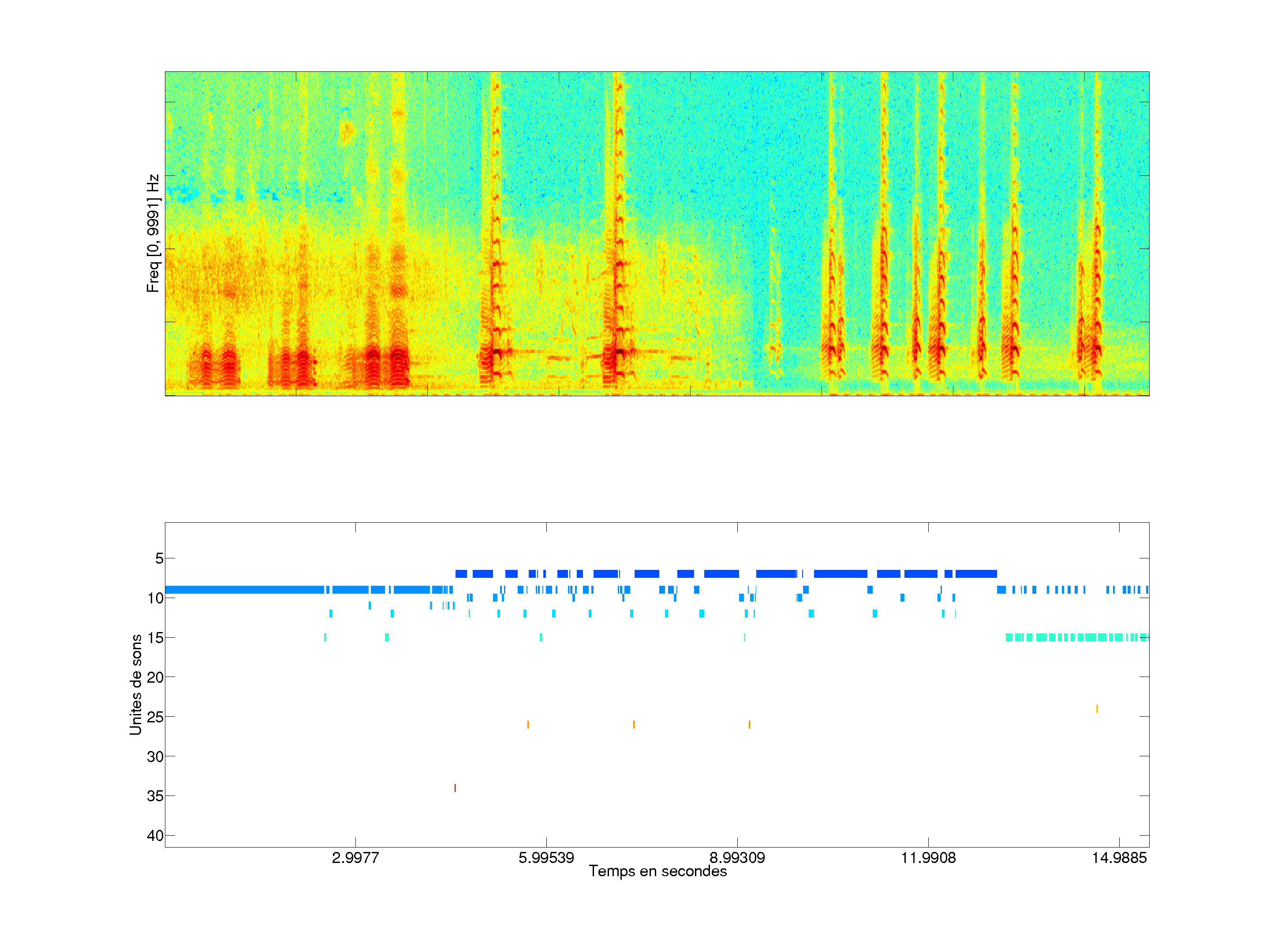The image size is (1270, 952).
Task: Click the y-axis tick label 35
Action: [155, 796]
